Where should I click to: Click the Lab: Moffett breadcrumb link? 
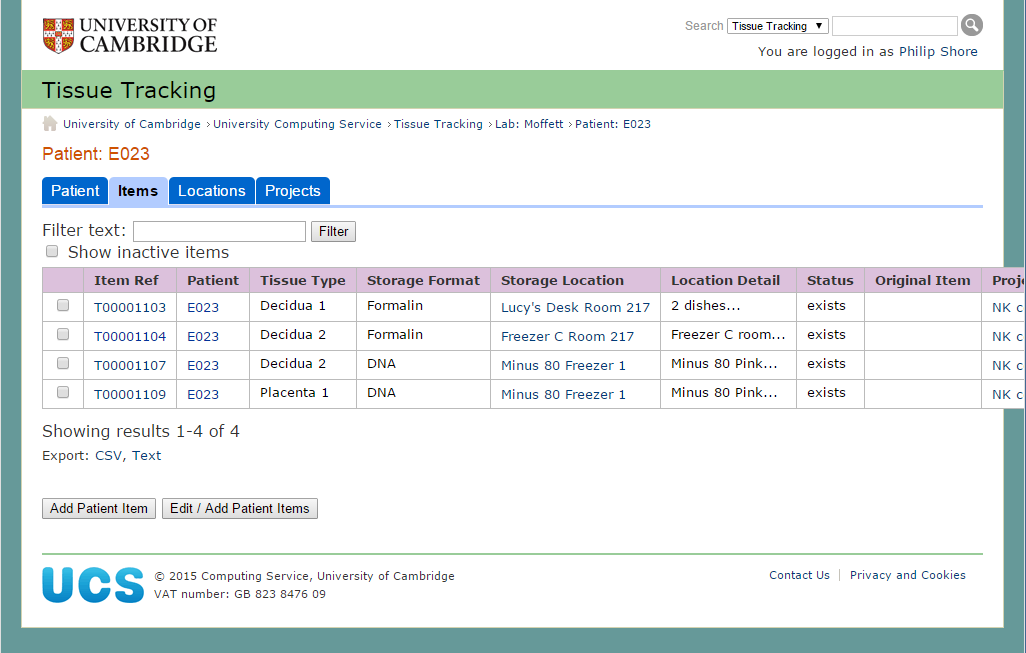(529, 124)
